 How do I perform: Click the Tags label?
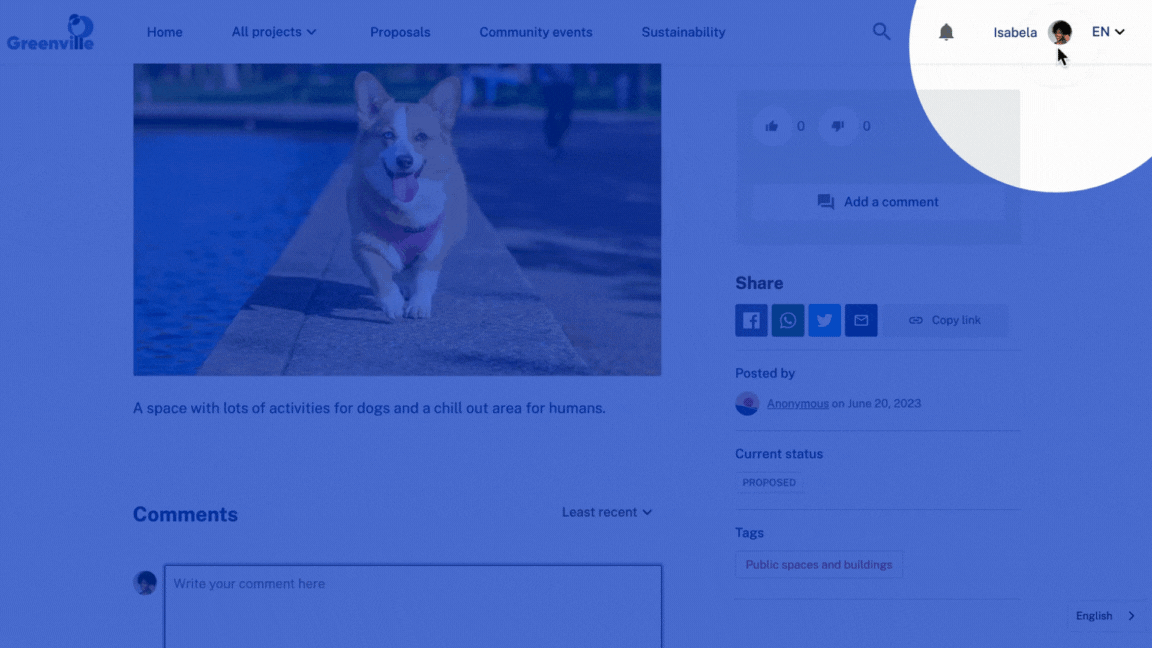point(749,533)
